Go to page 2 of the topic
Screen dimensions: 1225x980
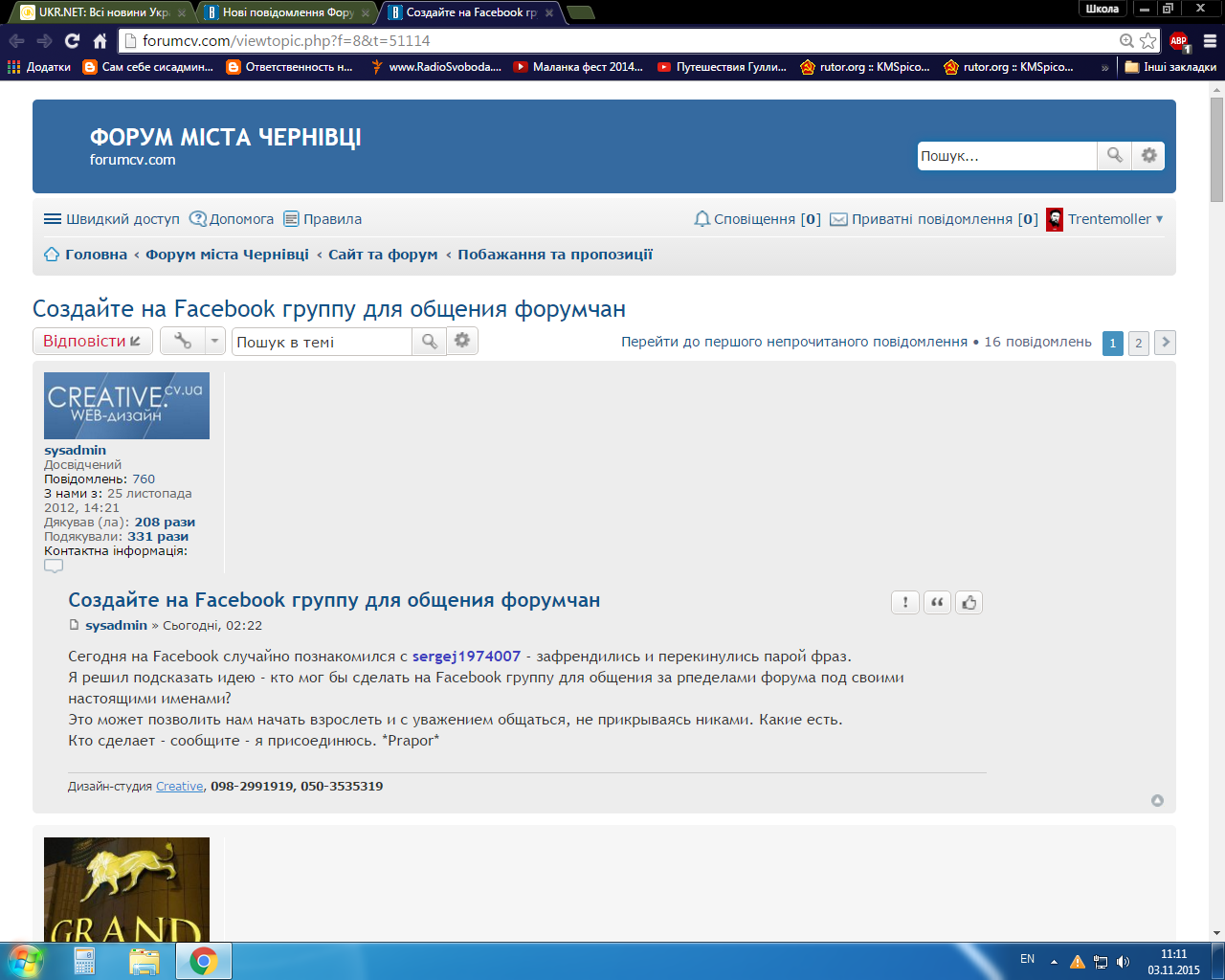pyautogui.click(x=1138, y=343)
